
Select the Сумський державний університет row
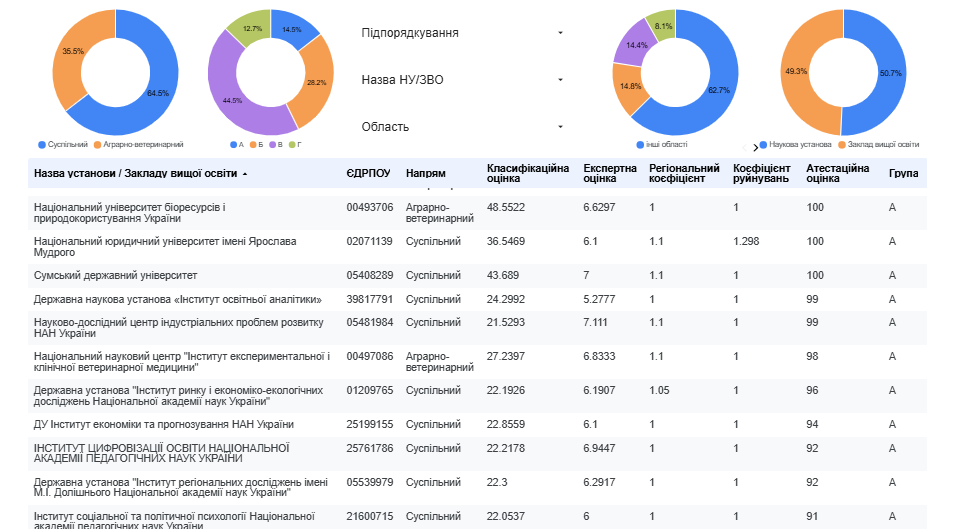[477, 275]
